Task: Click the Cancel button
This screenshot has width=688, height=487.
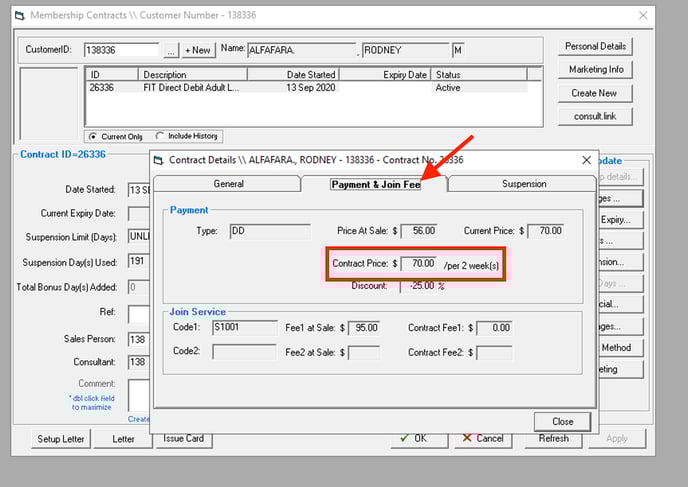Action: (x=483, y=439)
